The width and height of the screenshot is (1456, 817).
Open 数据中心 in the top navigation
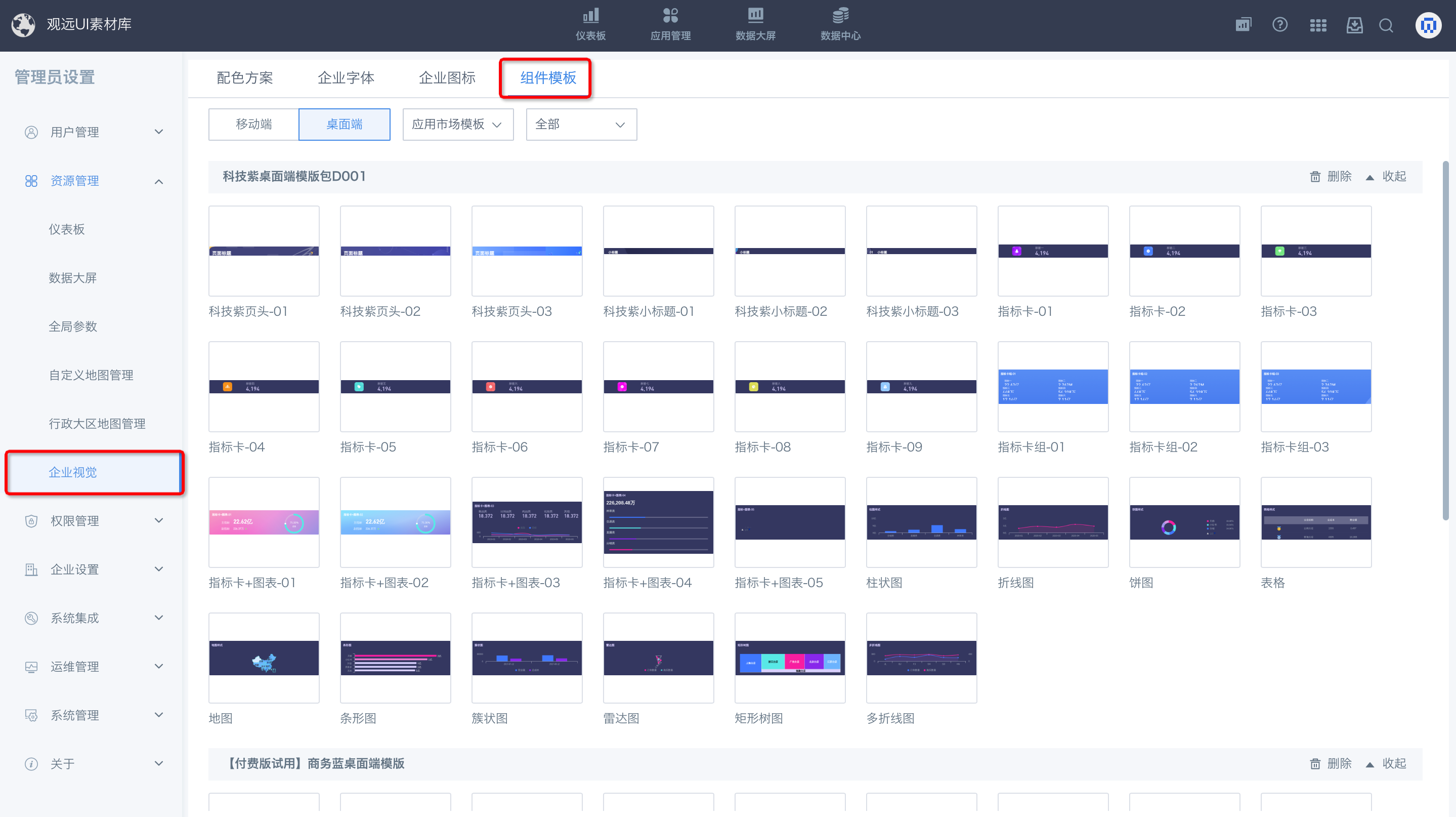tap(840, 25)
